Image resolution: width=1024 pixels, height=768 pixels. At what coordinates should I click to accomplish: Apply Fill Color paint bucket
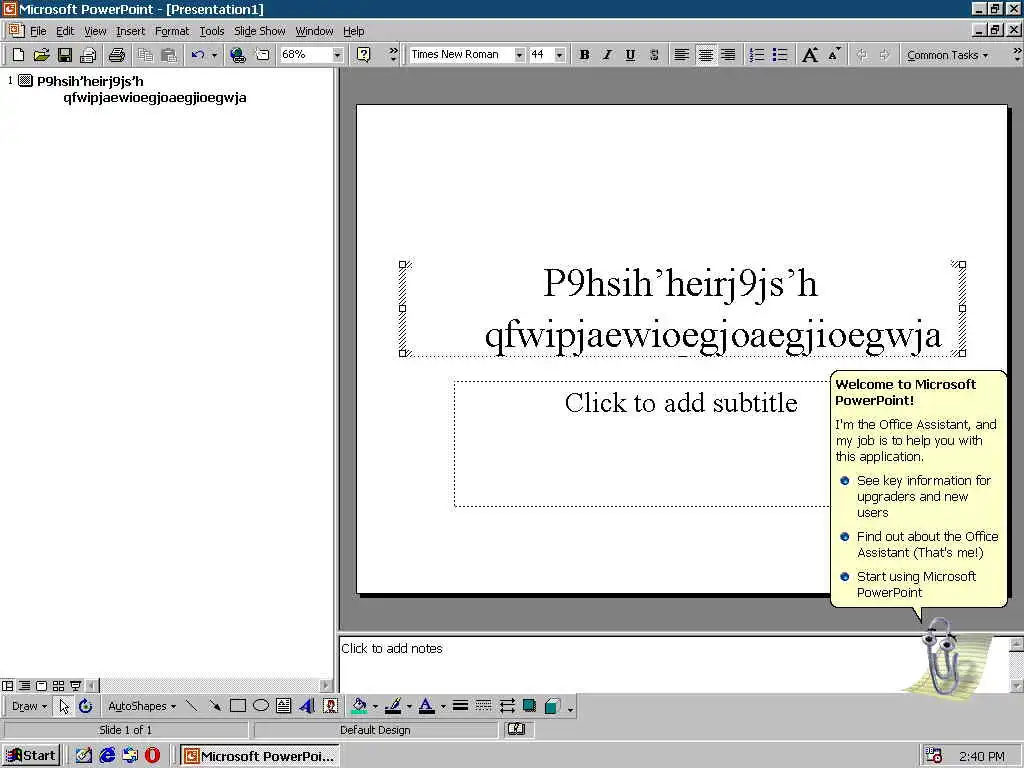[359, 706]
